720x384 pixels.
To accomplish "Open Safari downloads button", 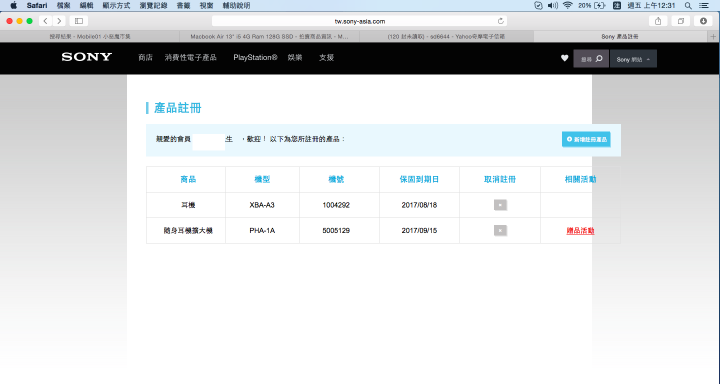I will [x=703, y=21].
